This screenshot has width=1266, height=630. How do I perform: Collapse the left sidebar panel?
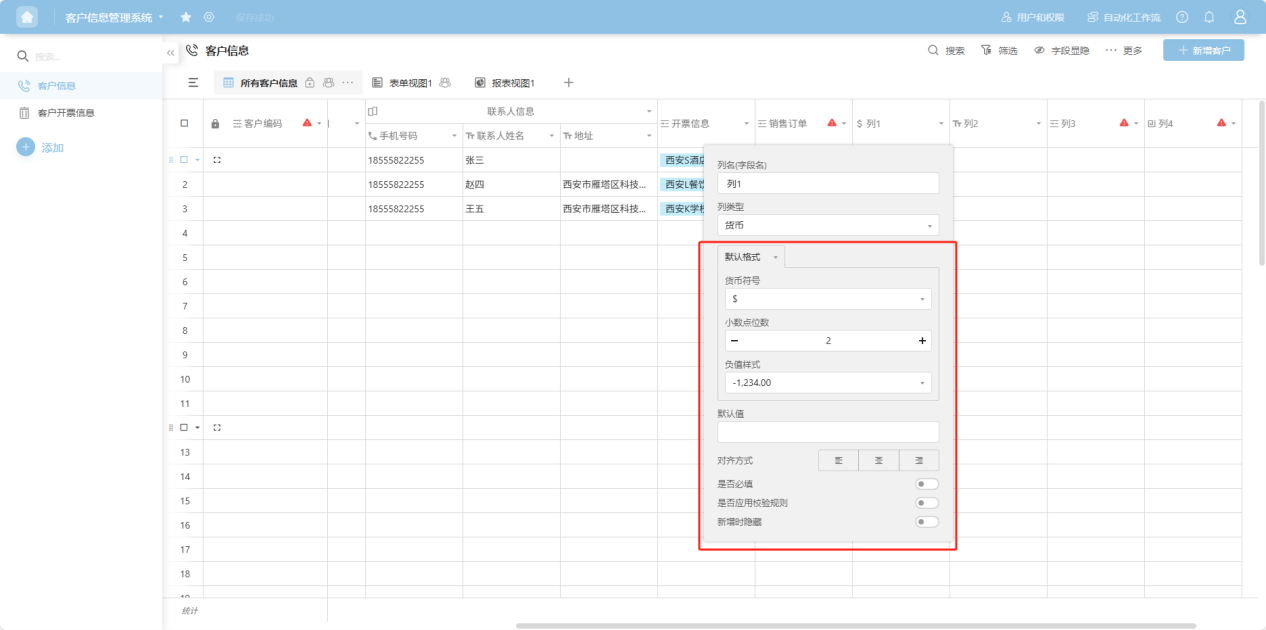coord(170,52)
